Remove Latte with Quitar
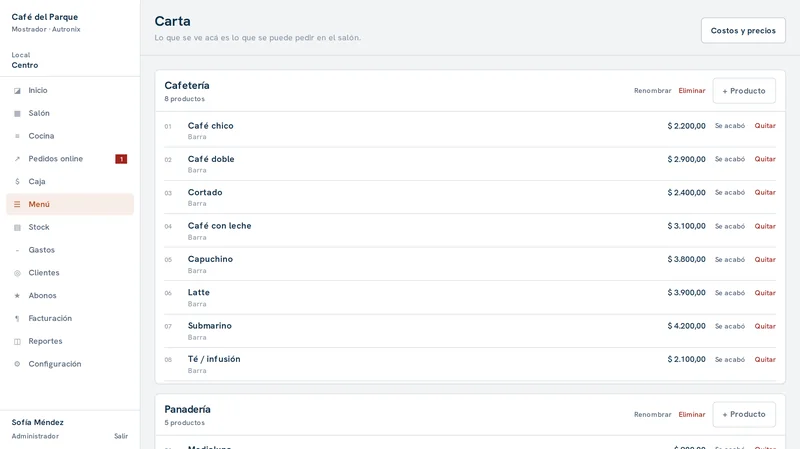This screenshot has height=449, width=800. click(765, 293)
